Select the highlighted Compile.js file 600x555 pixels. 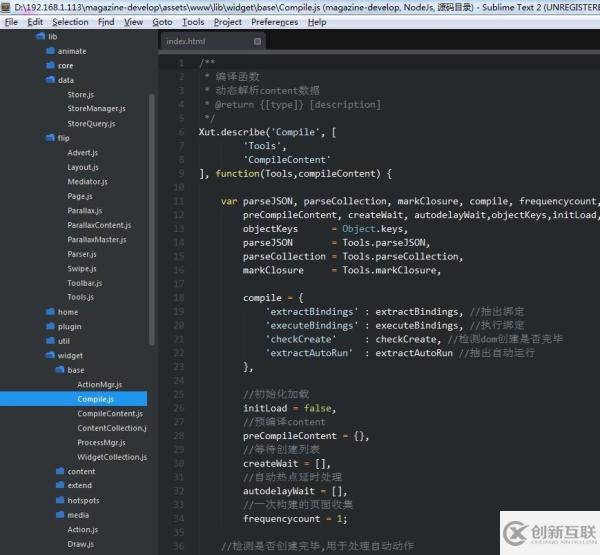tap(73, 399)
